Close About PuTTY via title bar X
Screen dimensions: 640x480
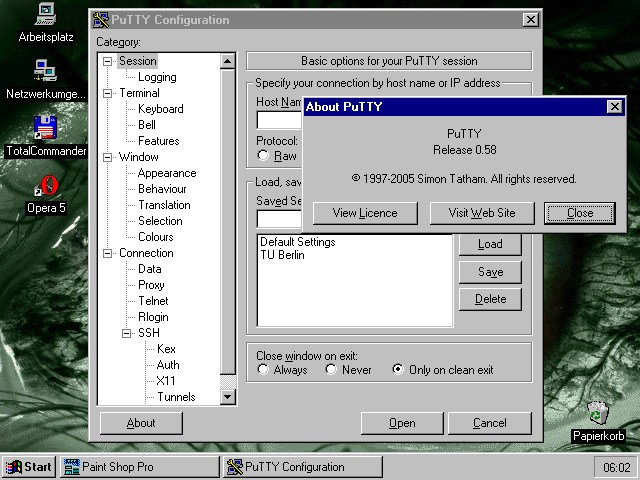pos(614,107)
